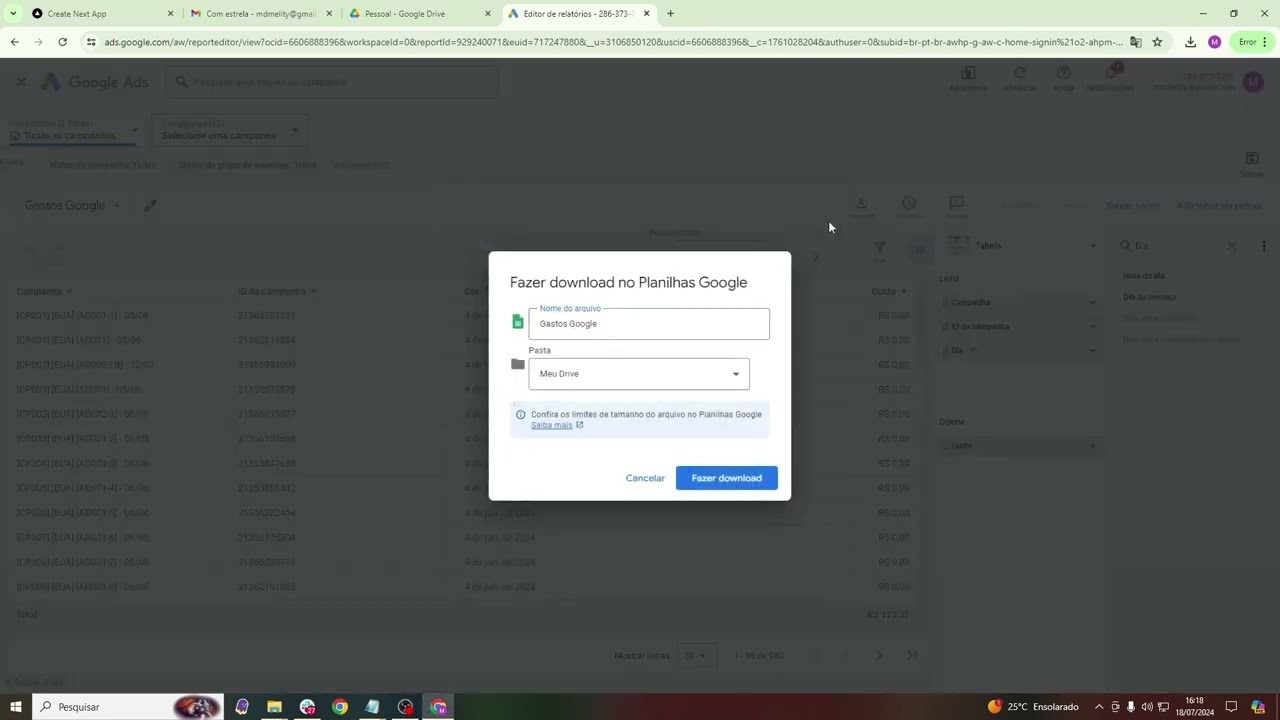
Task: Switch to the Pessoal Google Drive tab
Action: click(x=418, y=14)
